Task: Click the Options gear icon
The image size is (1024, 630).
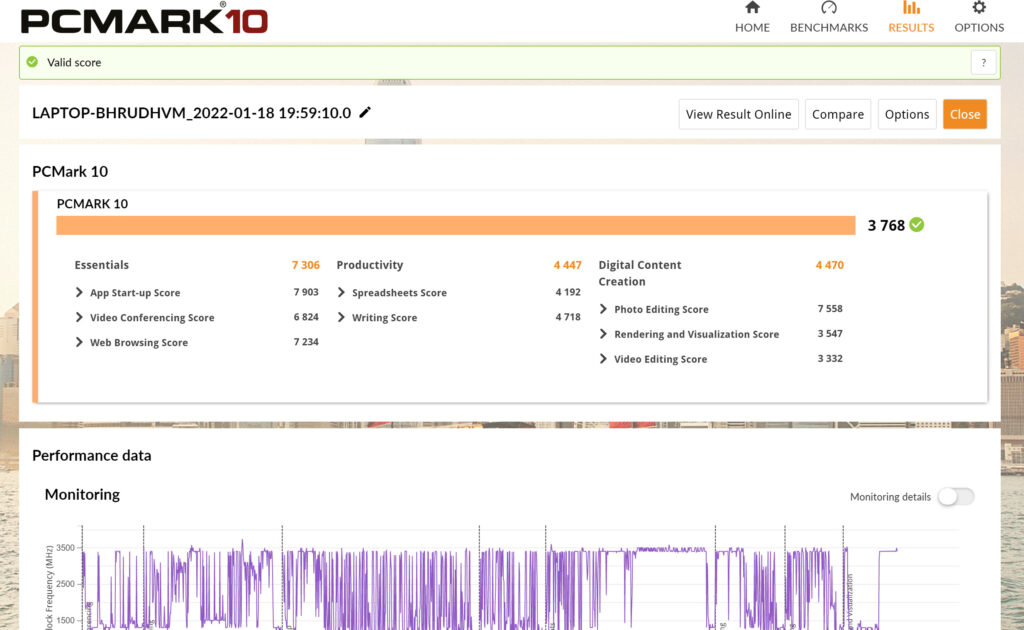Action: coord(978,8)
